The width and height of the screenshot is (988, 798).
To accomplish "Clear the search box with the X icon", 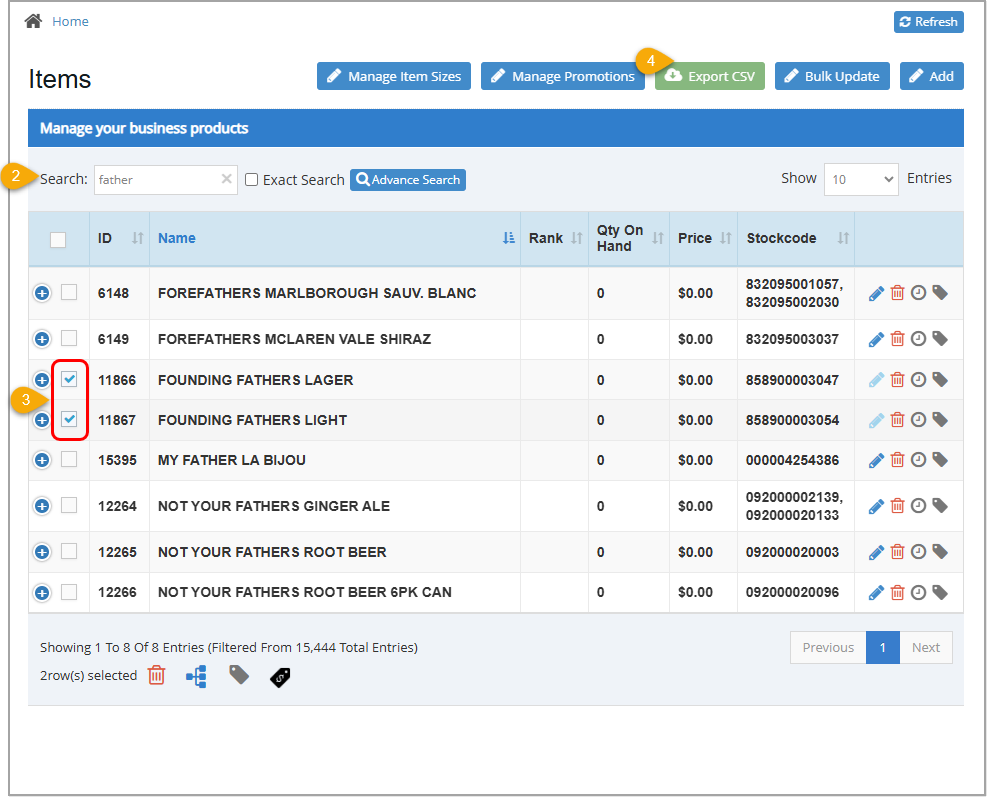I will click(226, 179).
